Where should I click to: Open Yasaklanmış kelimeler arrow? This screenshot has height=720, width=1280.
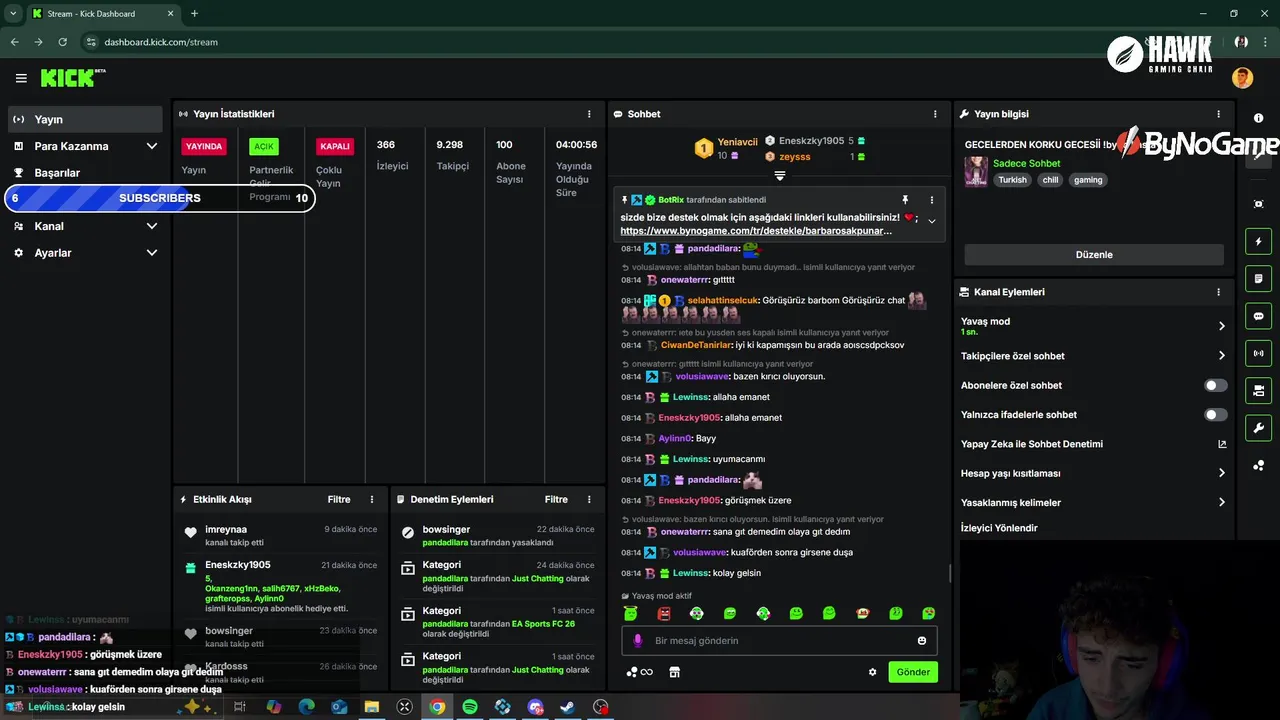click(x=1221, y=503)
